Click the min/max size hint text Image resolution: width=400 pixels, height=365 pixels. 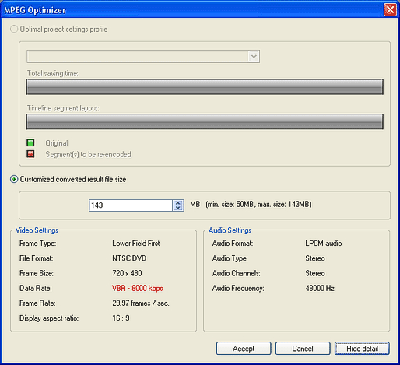pos(259,204)
